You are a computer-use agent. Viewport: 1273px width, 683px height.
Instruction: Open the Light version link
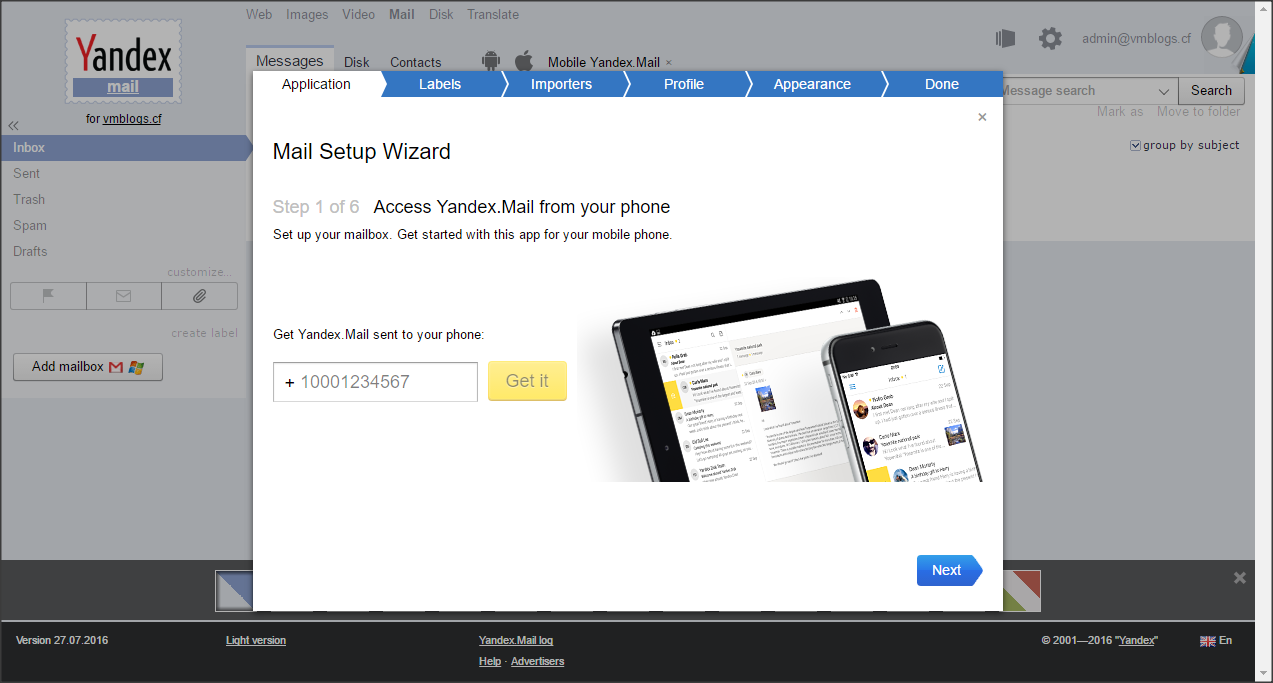point(256,640)
